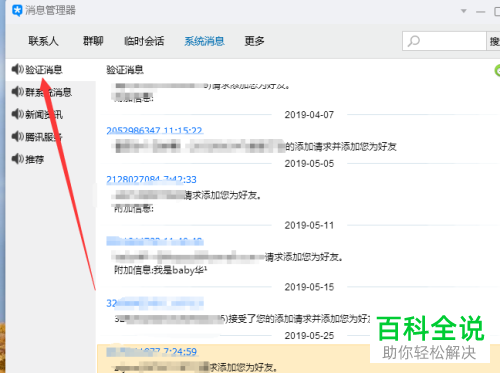
Task: Click speaker icon beside 新闻资讯
Action: click(18, 114)
